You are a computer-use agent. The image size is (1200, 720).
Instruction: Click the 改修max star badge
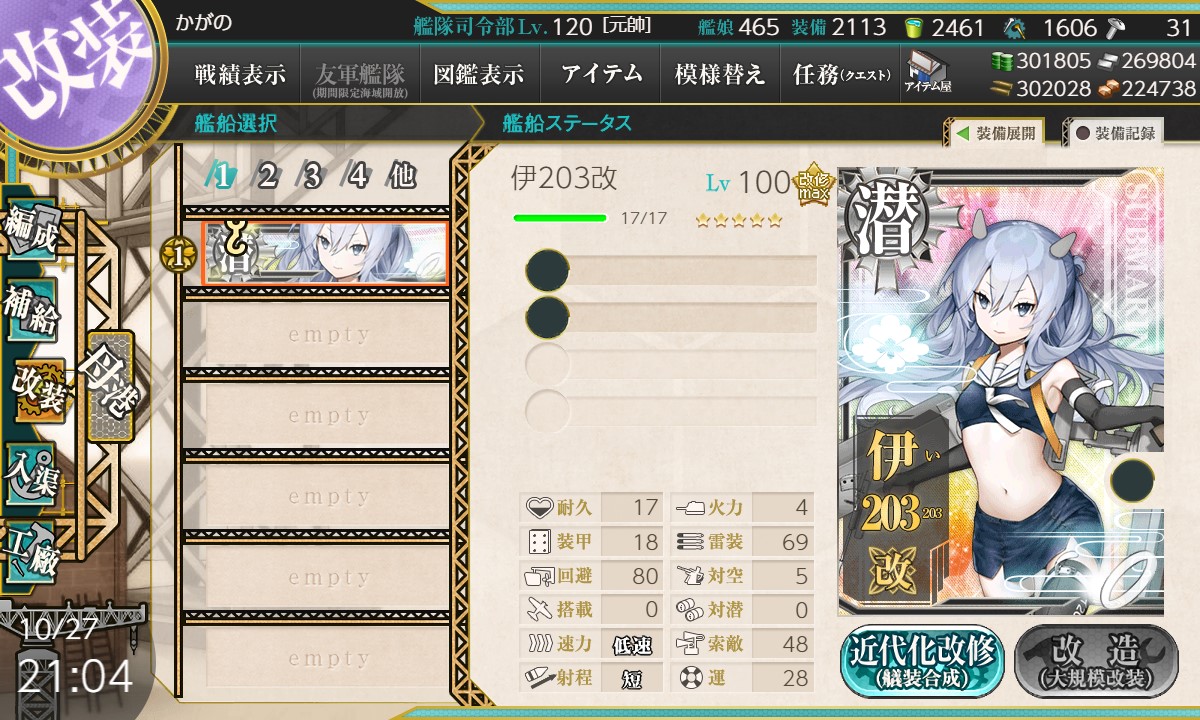click(812, 182)
